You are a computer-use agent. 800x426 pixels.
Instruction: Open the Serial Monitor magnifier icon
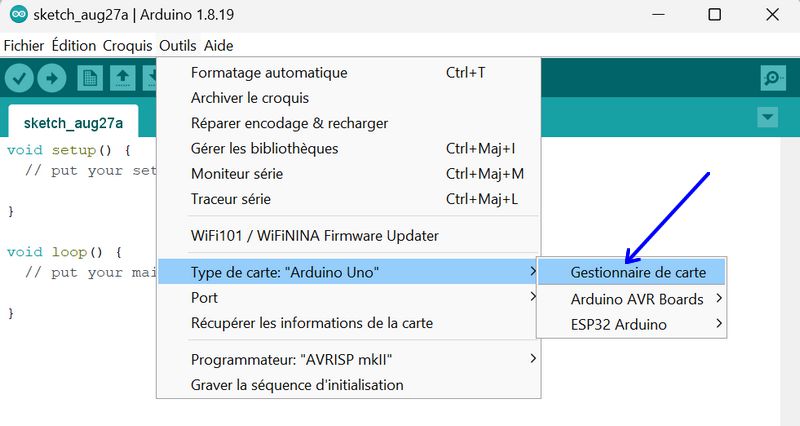pyautogui.click(x=773, y=78)
